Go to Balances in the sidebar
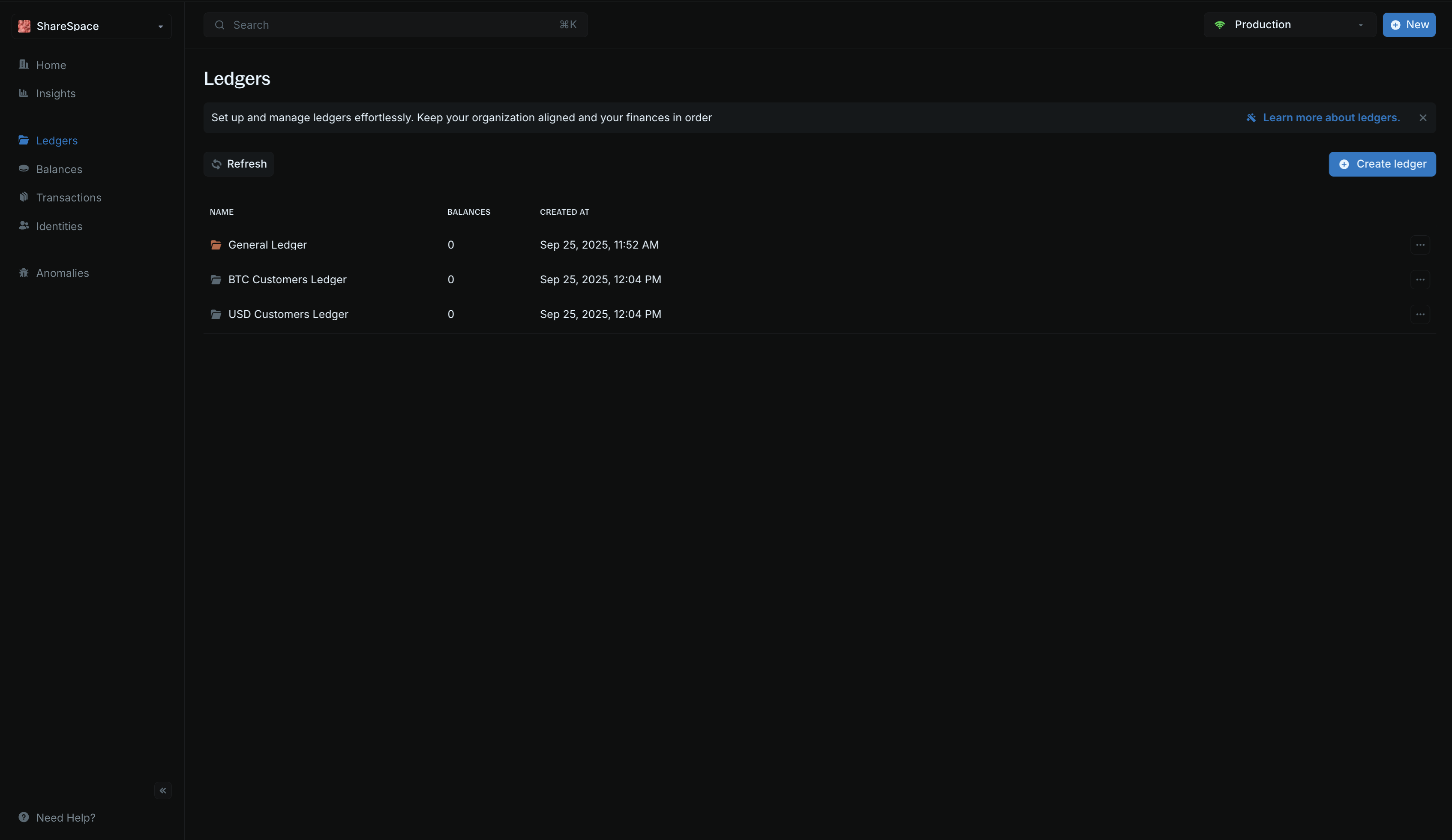Image resolution: width=1452 pixels, height=840 pixels. (59, 169)
